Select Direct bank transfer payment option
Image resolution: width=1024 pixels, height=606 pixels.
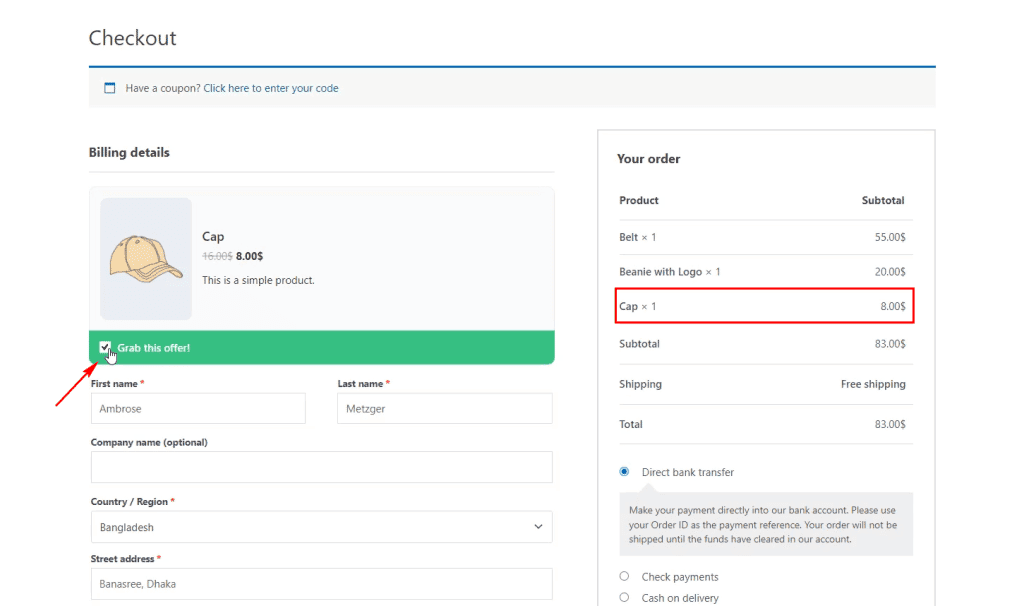pos(625,472)
